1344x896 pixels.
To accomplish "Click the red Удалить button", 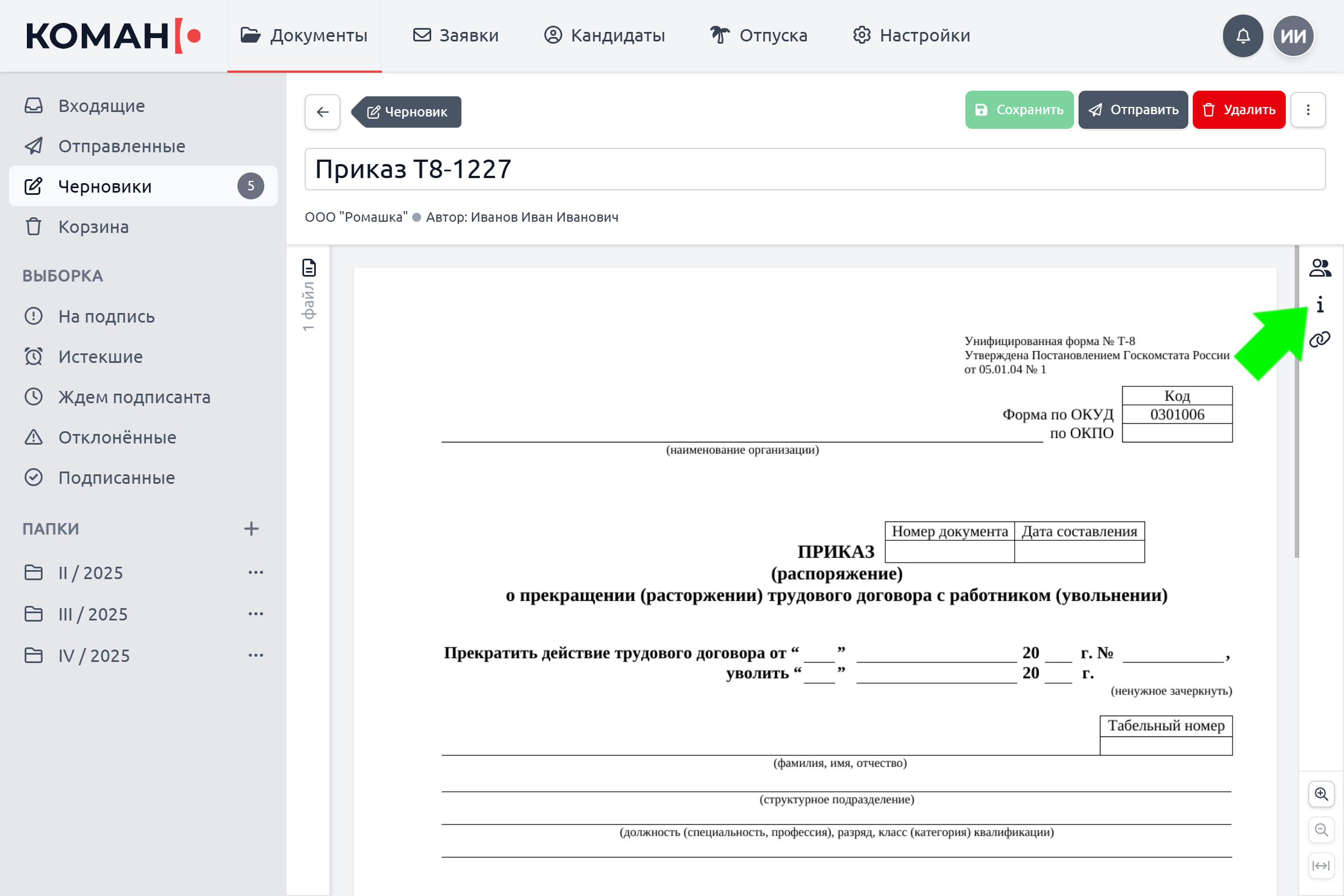I will click(x=1238, y=110).
